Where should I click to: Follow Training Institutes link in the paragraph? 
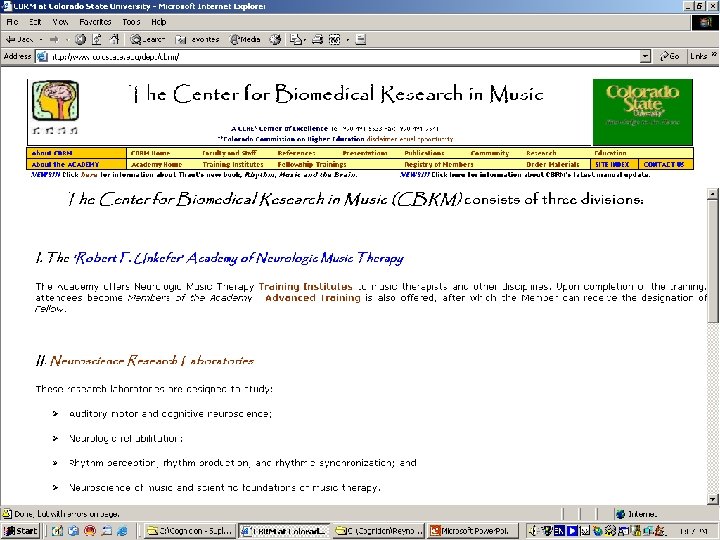(305, 287)
